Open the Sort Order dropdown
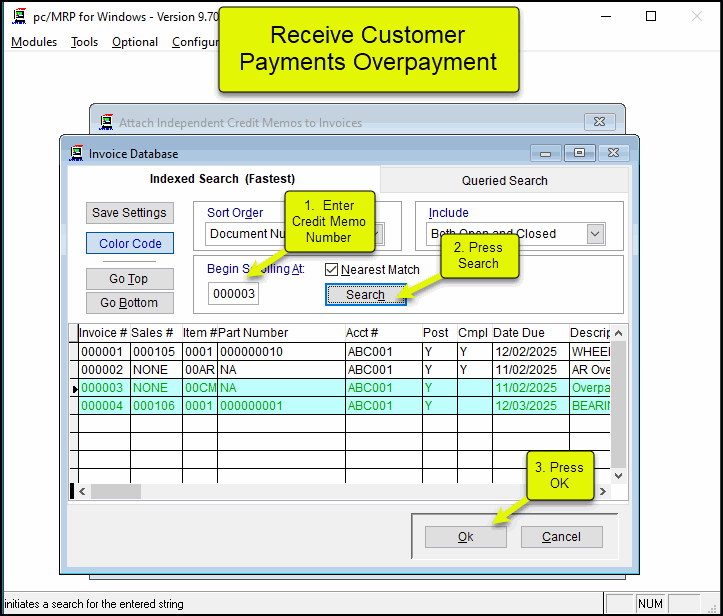Screen dimensions: 723x616 (377, 234)
